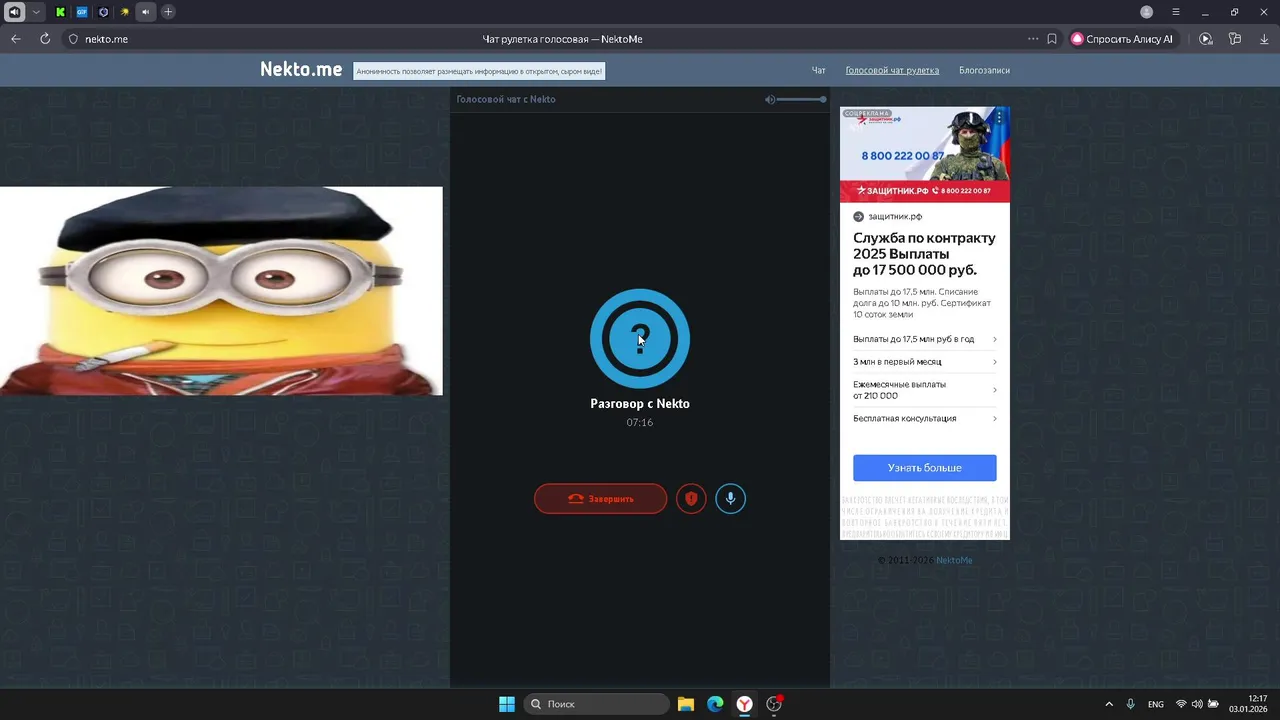
Task: Click the Служба по контракту 2025 headline
Action: [x=925, y=254]
